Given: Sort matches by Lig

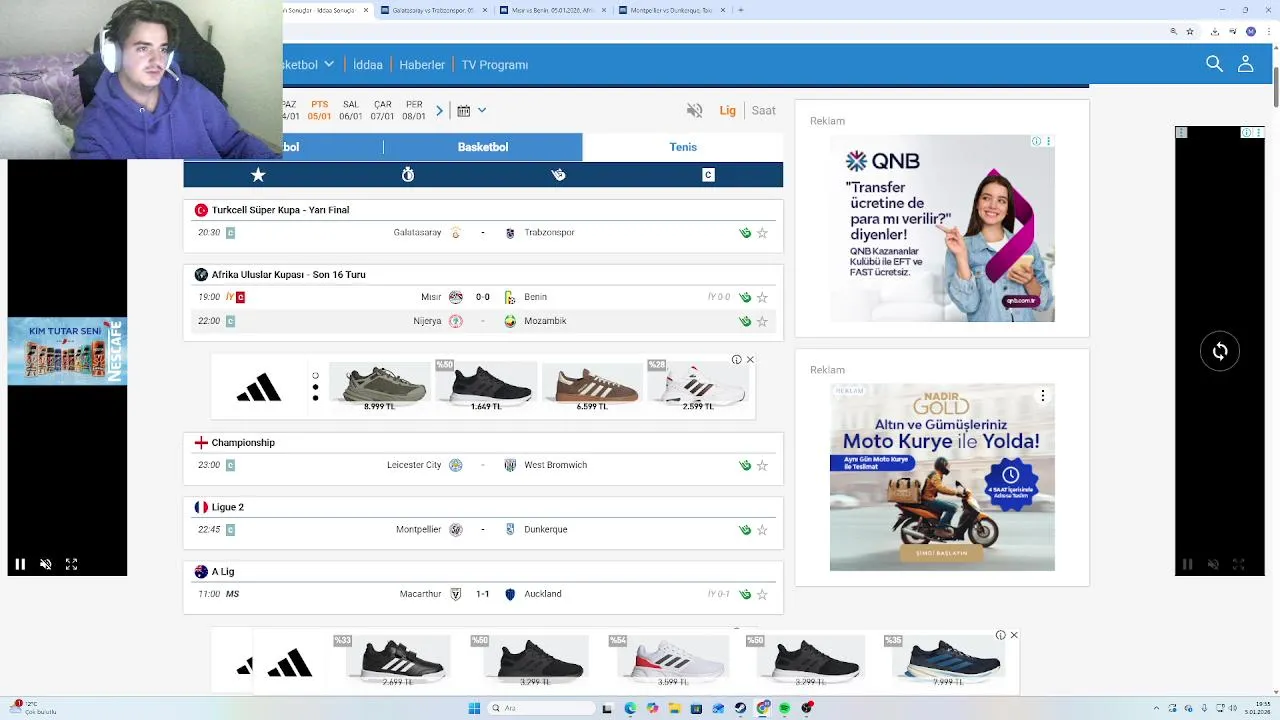Looking at the screenshot, I should [x=727, y=110].
